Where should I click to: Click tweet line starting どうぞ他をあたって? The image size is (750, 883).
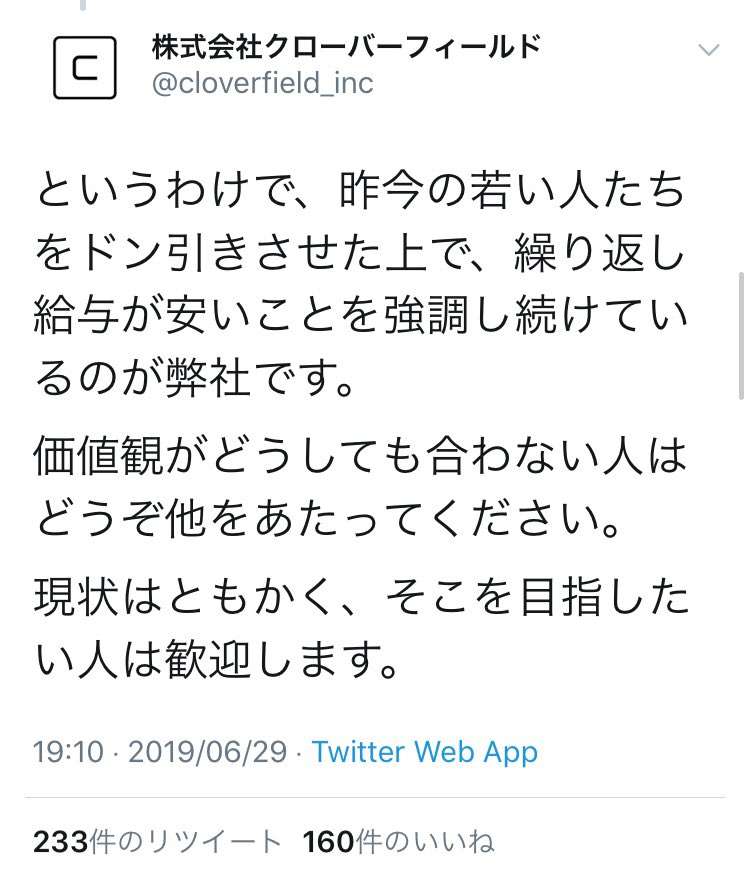pyautogui.click(x=328, y=518)
